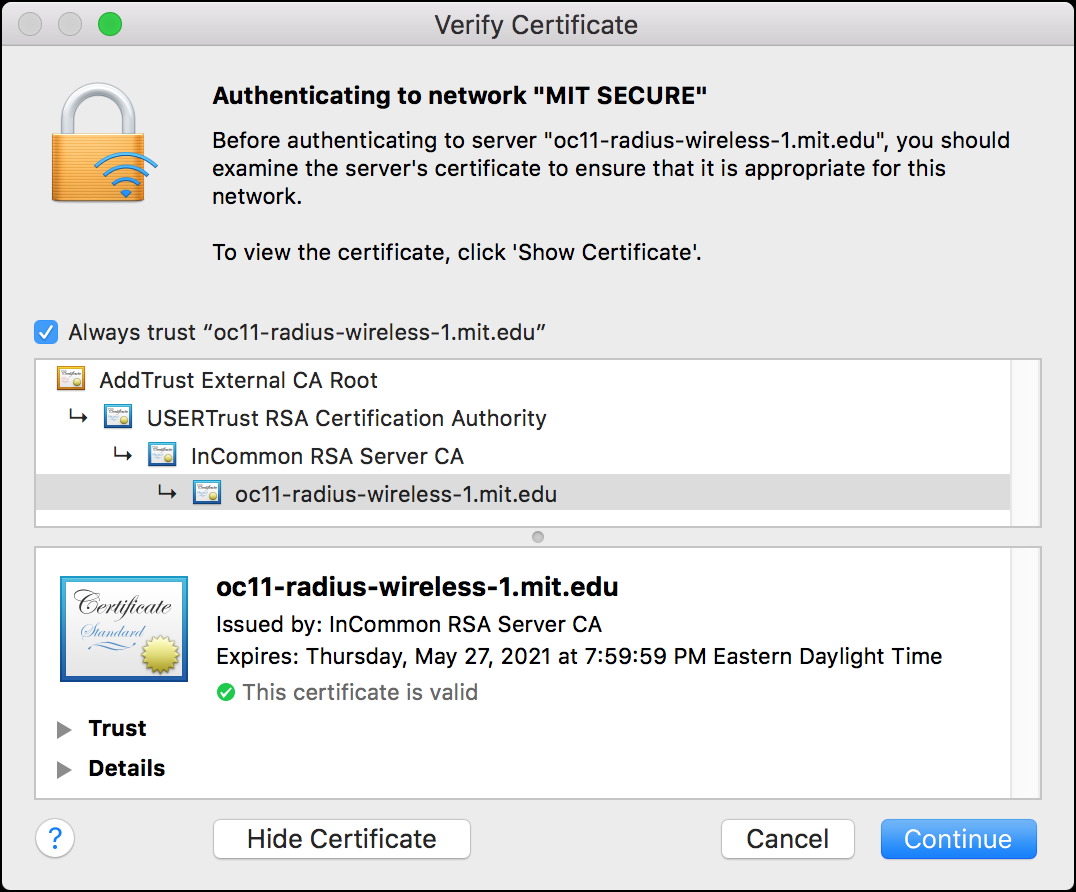The width and height of the screenshot is (1076, 892).
Task: Uncheck Always trust oc11-radius-wireless-1.mit.edu checkbox
Action: click(x=46, y=333)
